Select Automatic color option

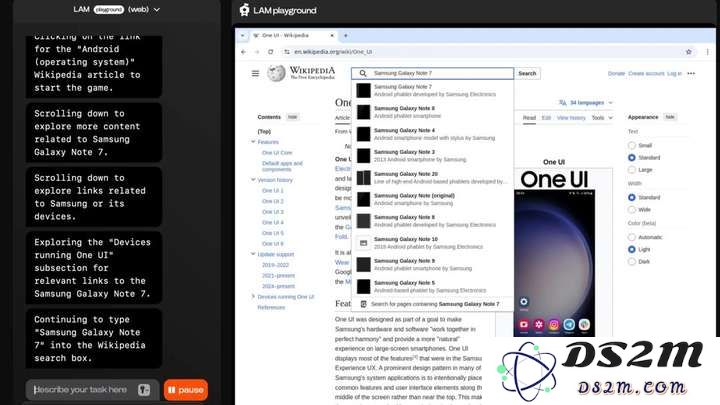632,237
